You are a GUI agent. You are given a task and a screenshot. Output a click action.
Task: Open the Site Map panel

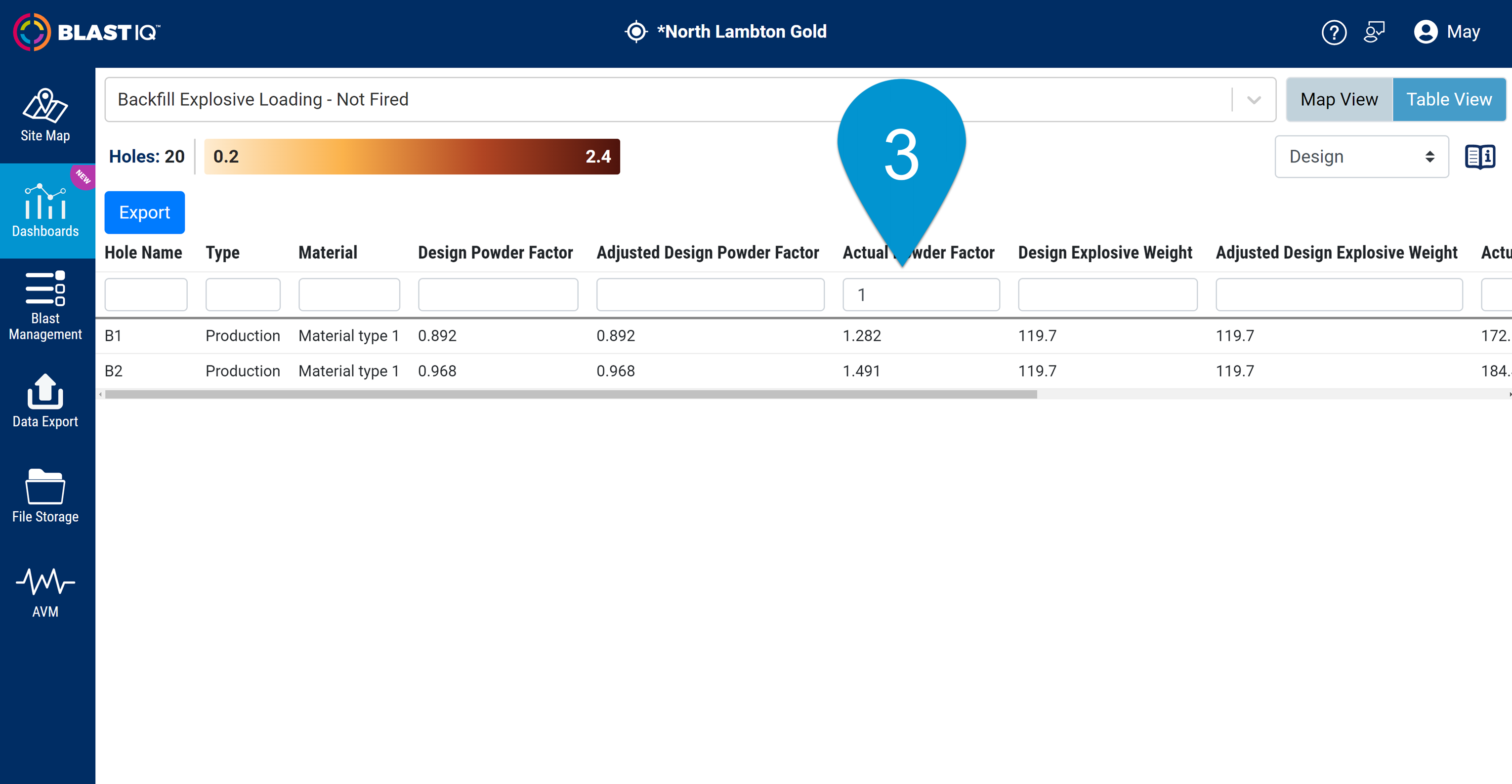coord(45,116)
